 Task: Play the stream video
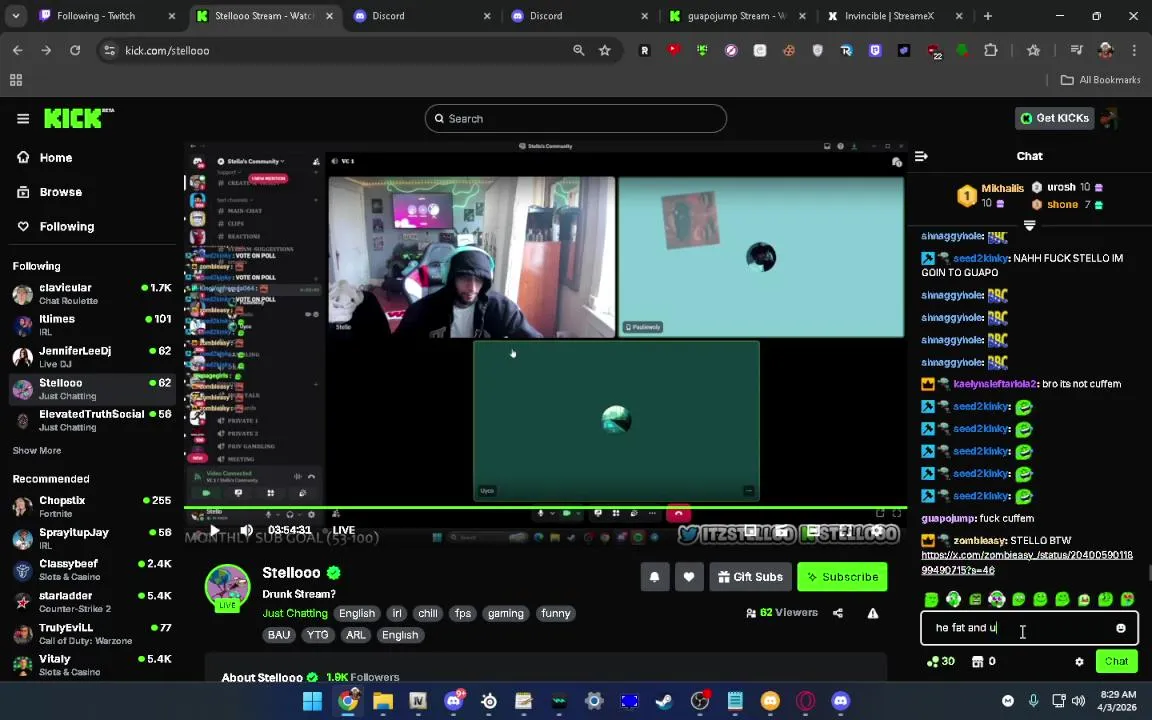click(215, 530)
